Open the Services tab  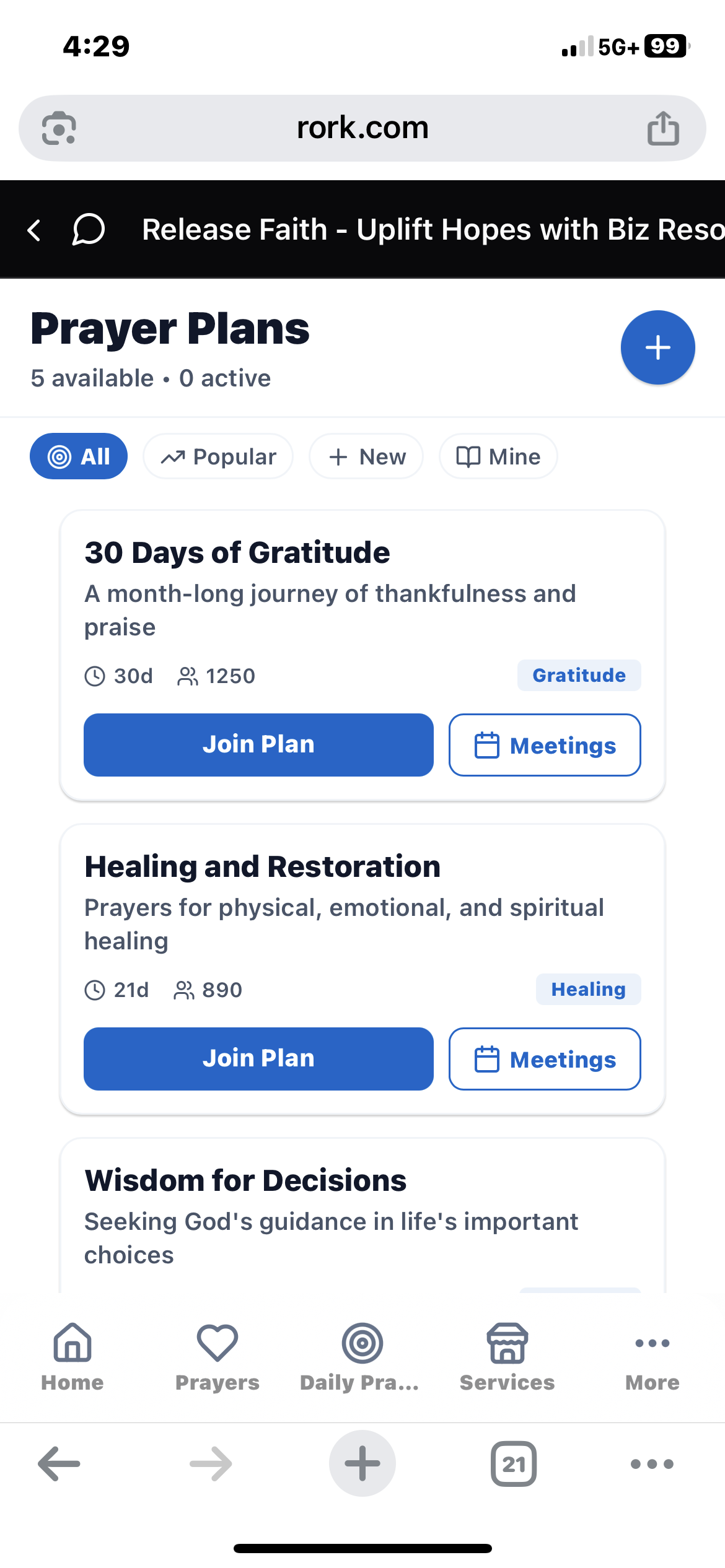pos(507,1357)
